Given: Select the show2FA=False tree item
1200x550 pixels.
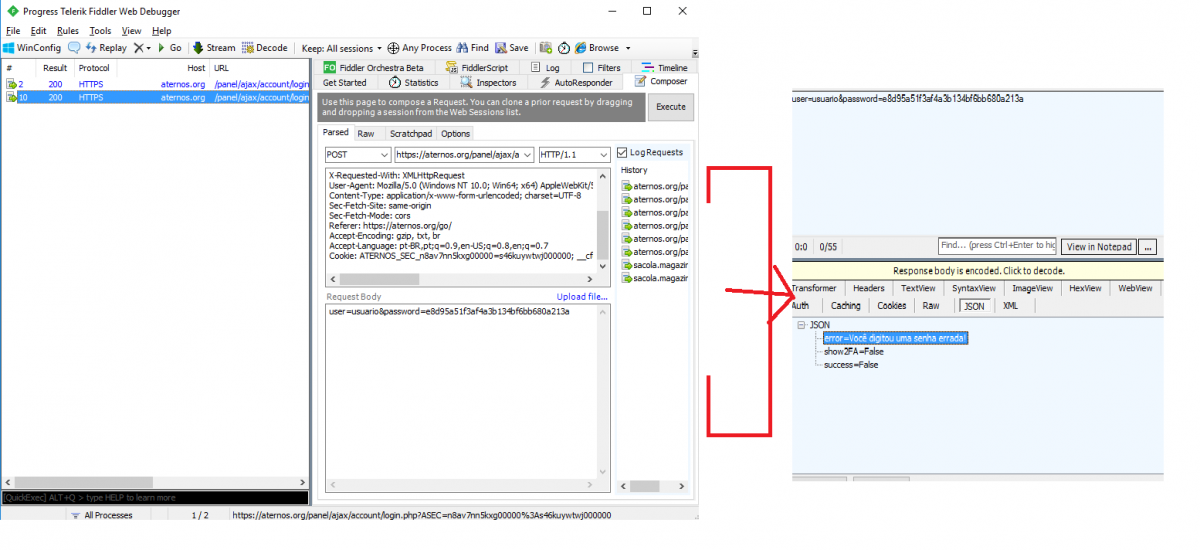Looking at the screenshot, I should point(853,351).
